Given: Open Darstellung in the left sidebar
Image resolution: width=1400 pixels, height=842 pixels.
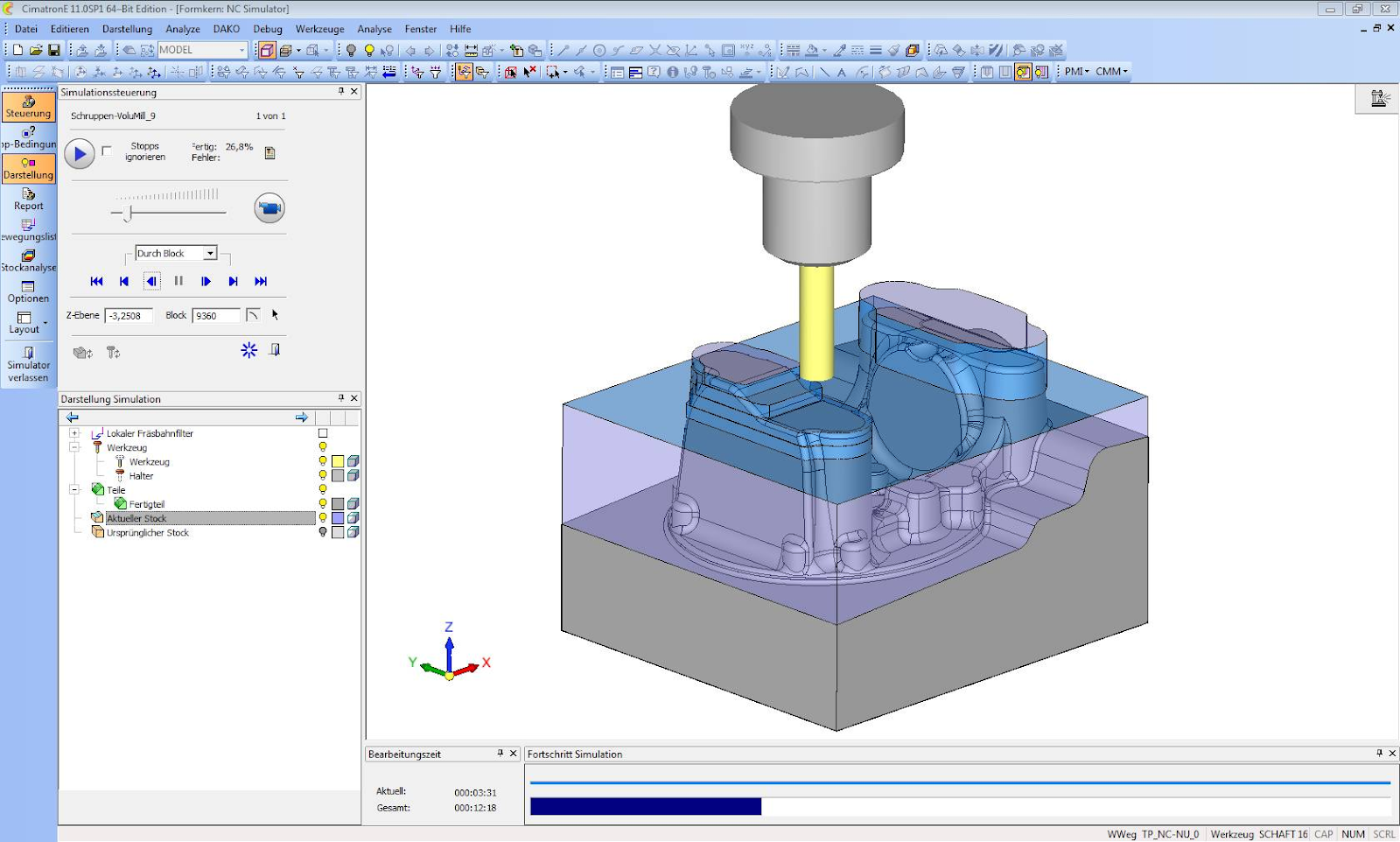Looking at the screenshot, I should pyautogui.click(x=29, y=168).
